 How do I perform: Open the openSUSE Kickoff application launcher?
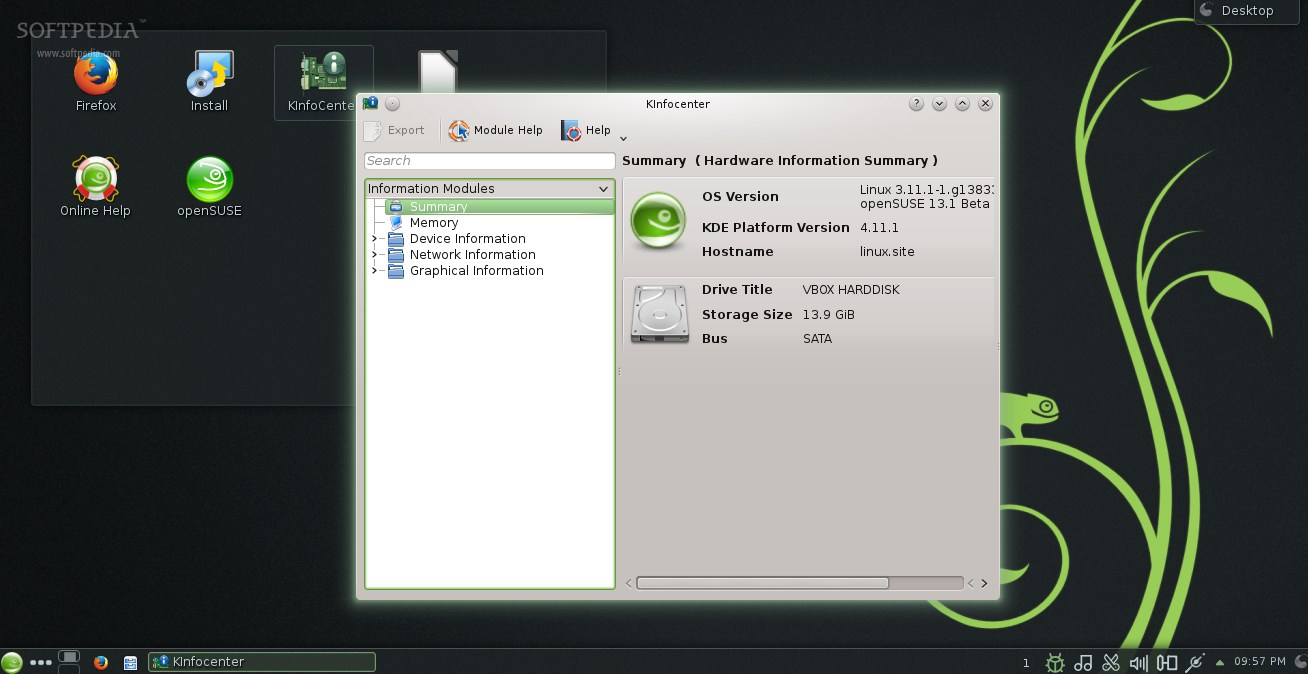point(12,662)
